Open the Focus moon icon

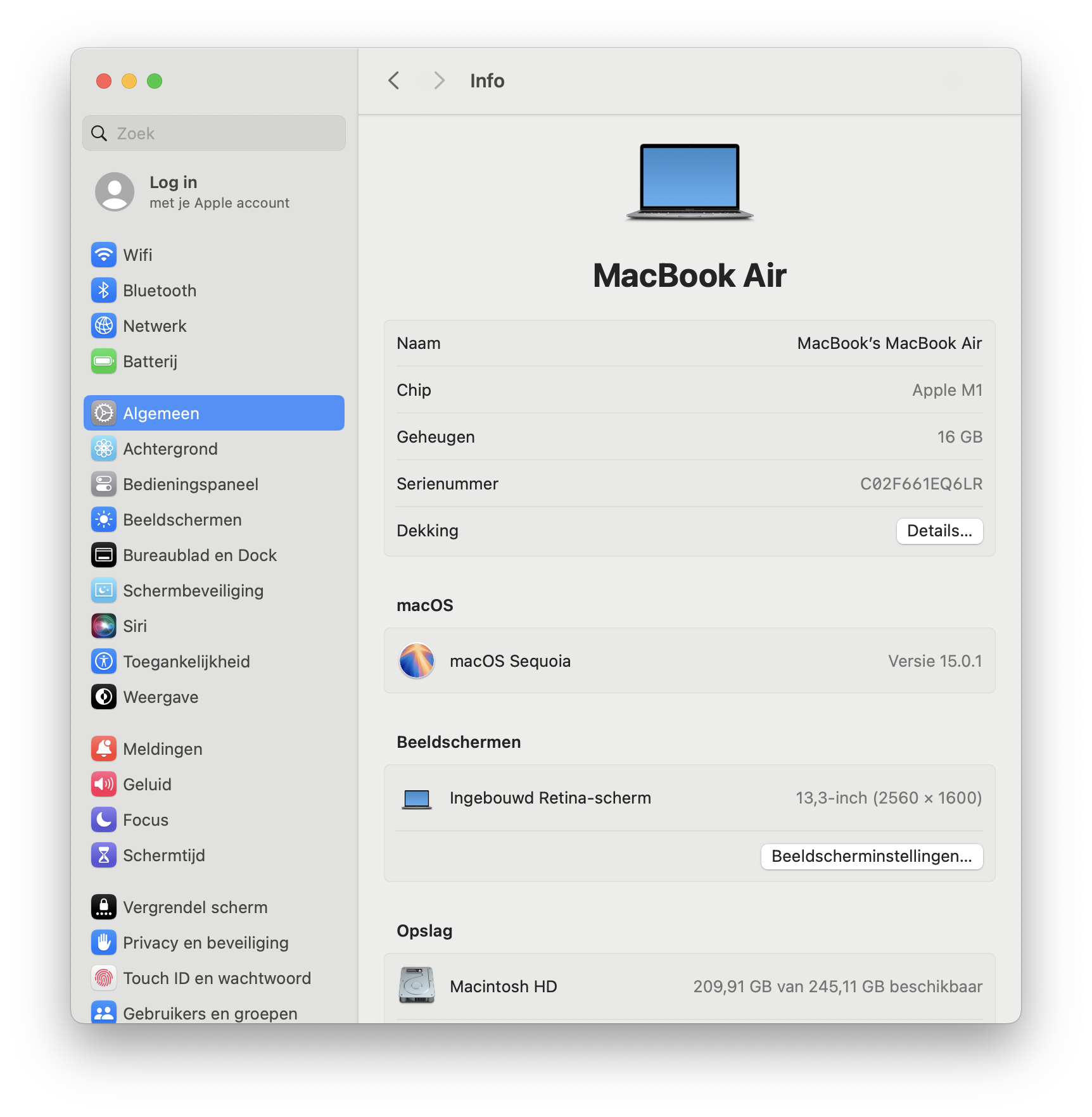tap(104, 820)
